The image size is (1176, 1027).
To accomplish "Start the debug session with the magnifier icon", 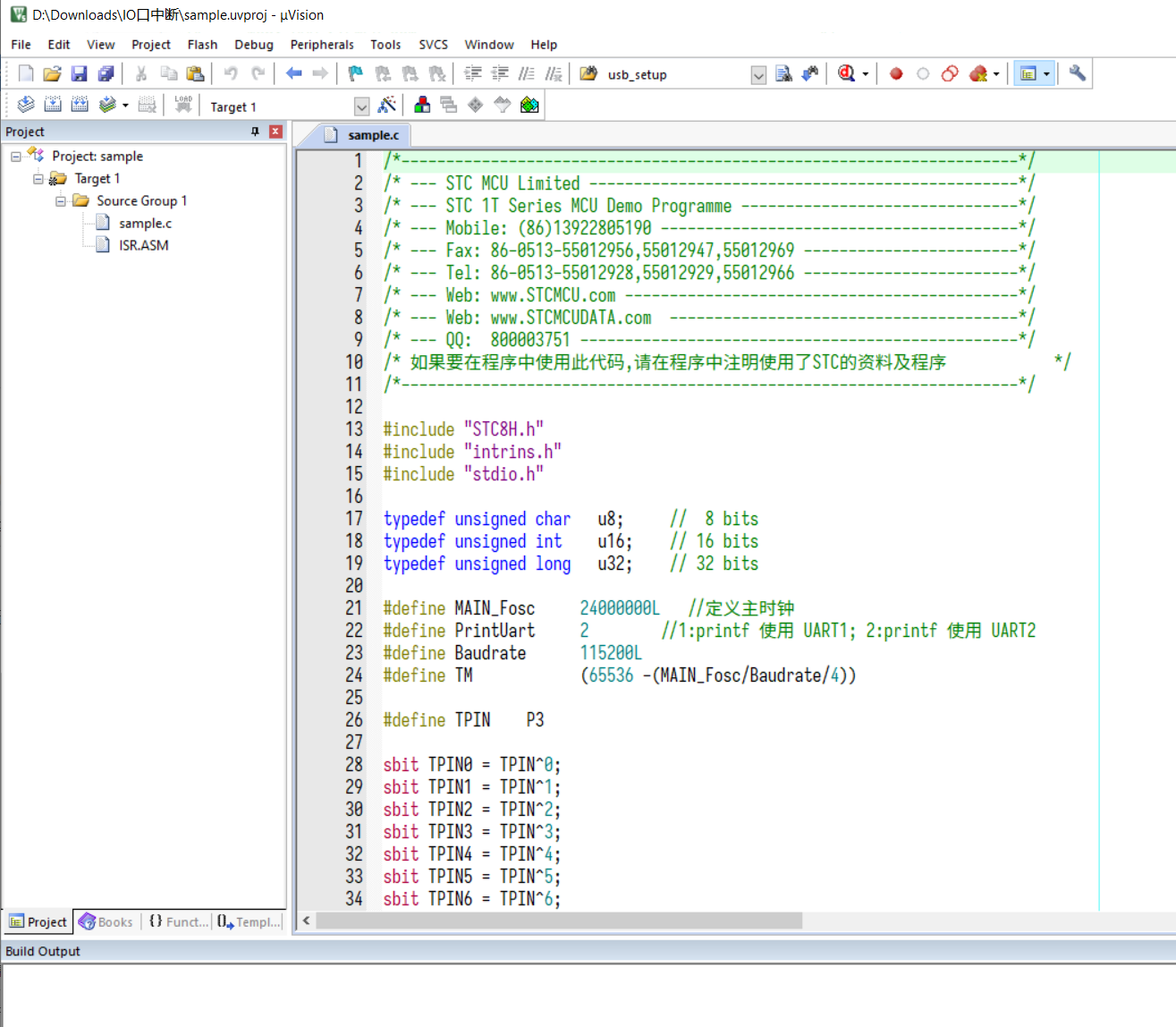I will click(x=846, y=74).
